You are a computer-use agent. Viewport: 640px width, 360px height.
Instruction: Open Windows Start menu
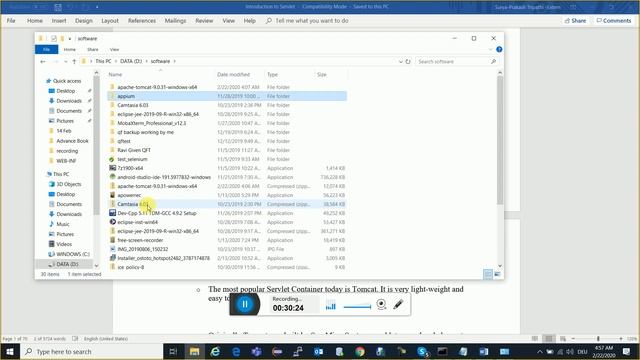(x=10, y=351)
